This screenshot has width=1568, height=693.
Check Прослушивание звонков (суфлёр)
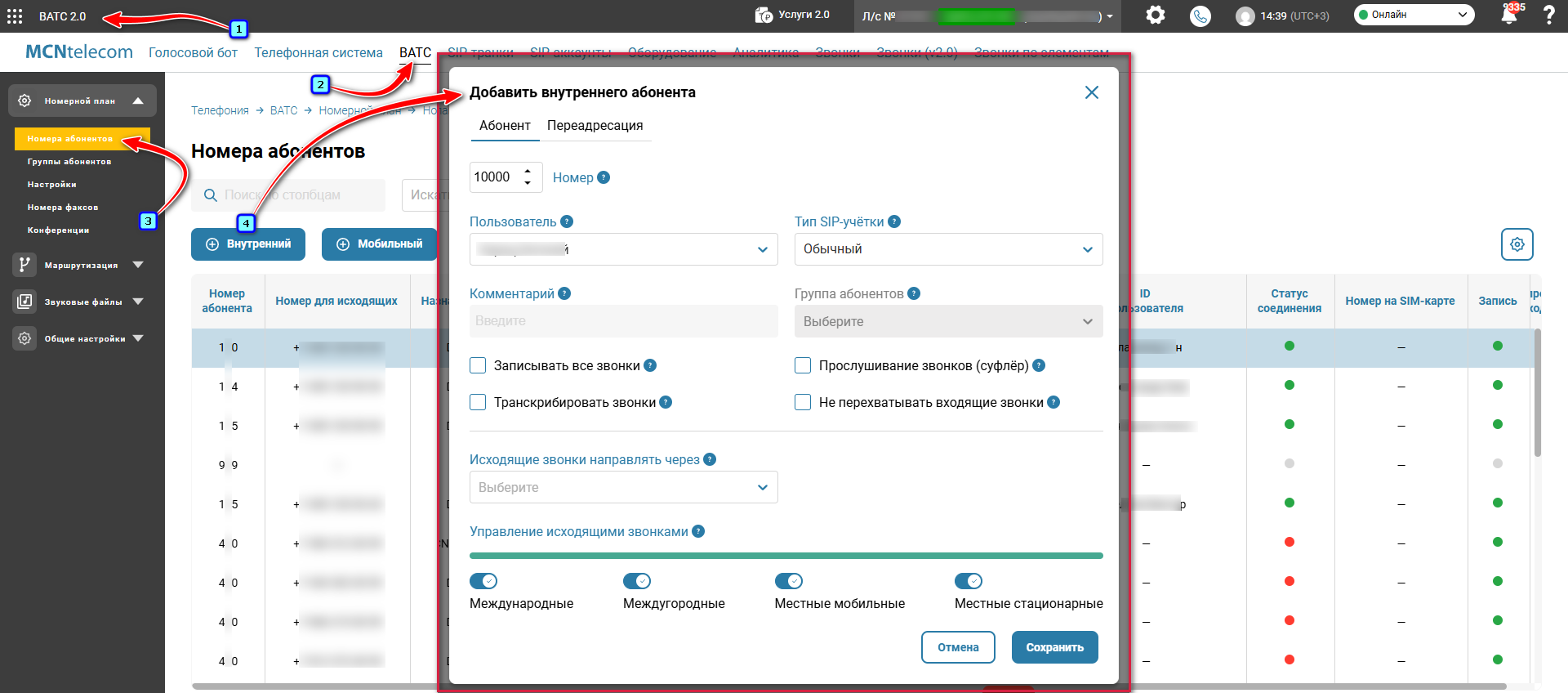(x=803, y=365)
